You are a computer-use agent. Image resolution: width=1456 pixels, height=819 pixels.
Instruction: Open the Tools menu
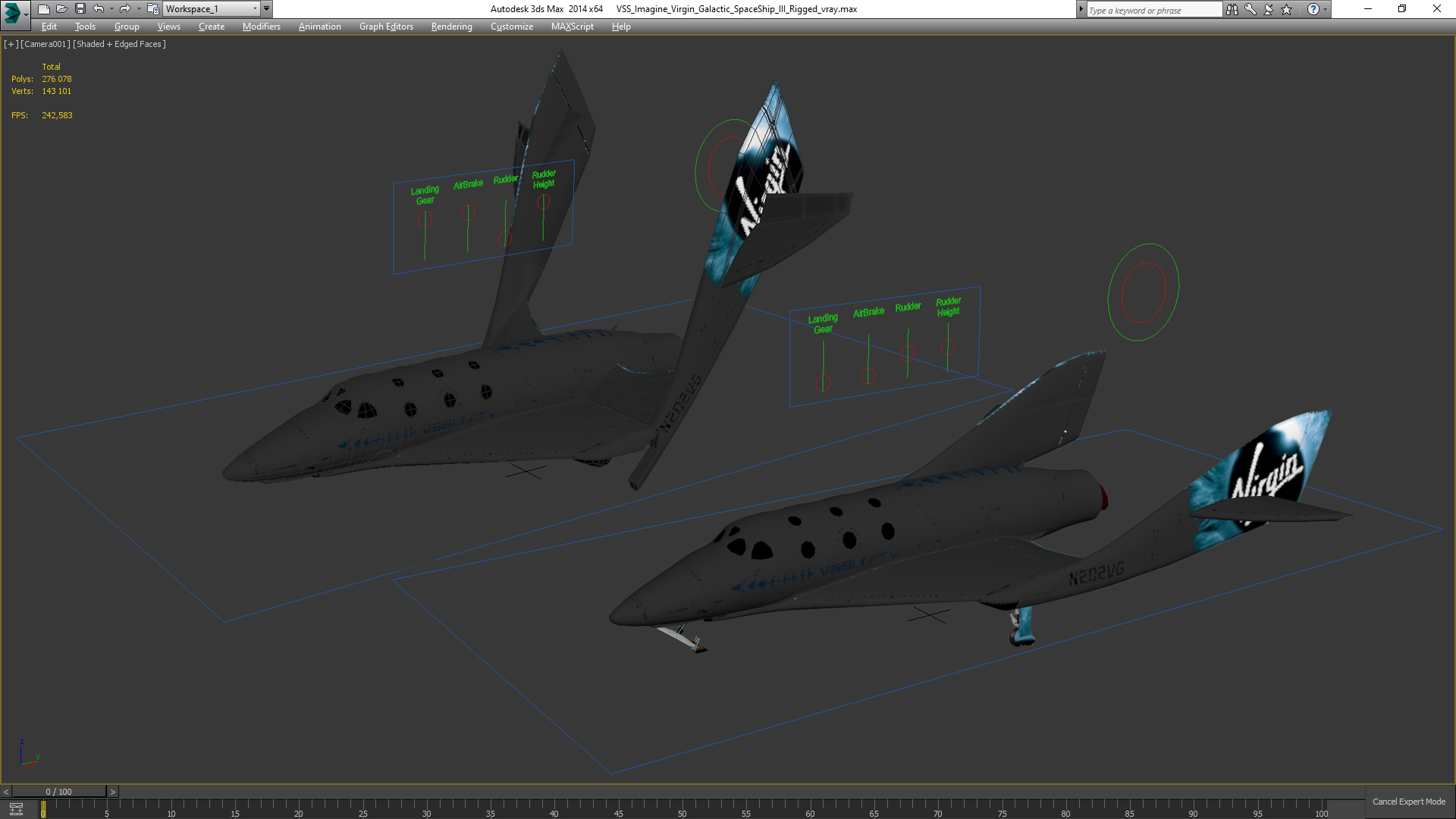pos(85,27)
